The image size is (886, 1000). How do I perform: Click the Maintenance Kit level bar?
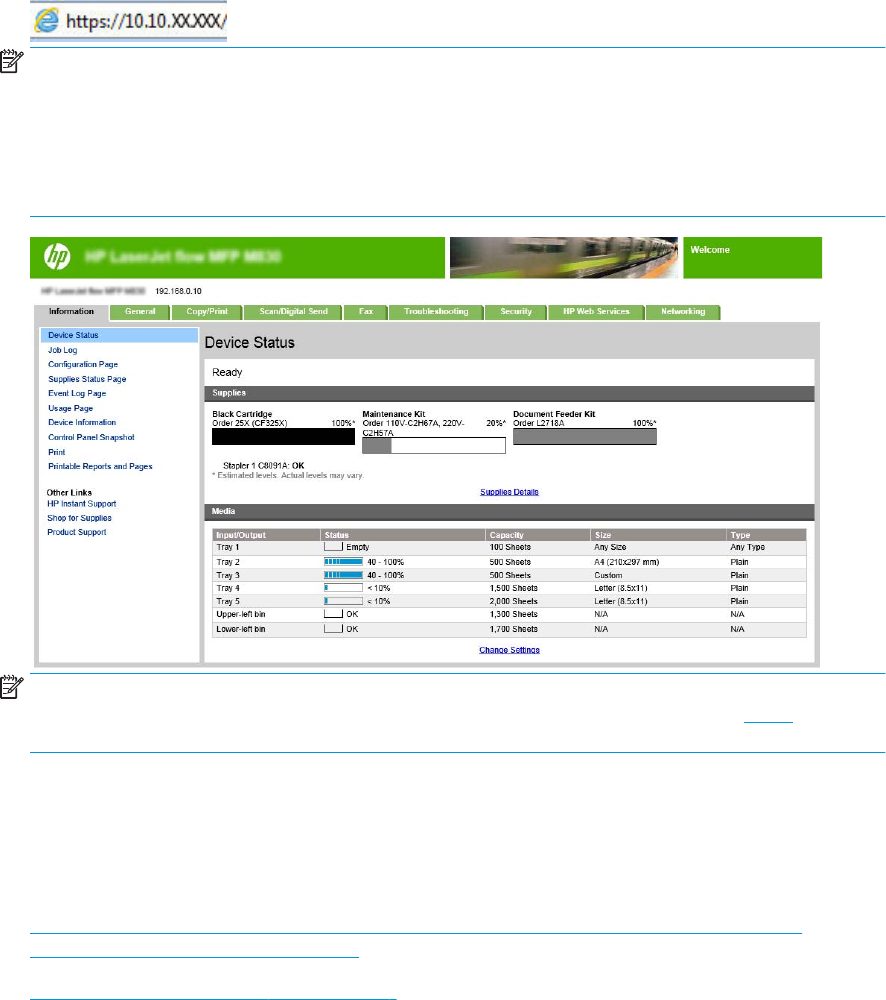pos(434,445)
